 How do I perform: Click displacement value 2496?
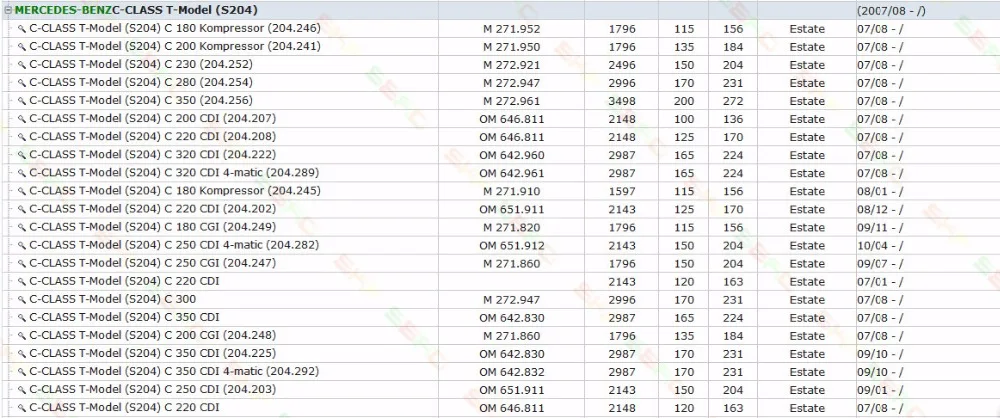tap(622, 65)
